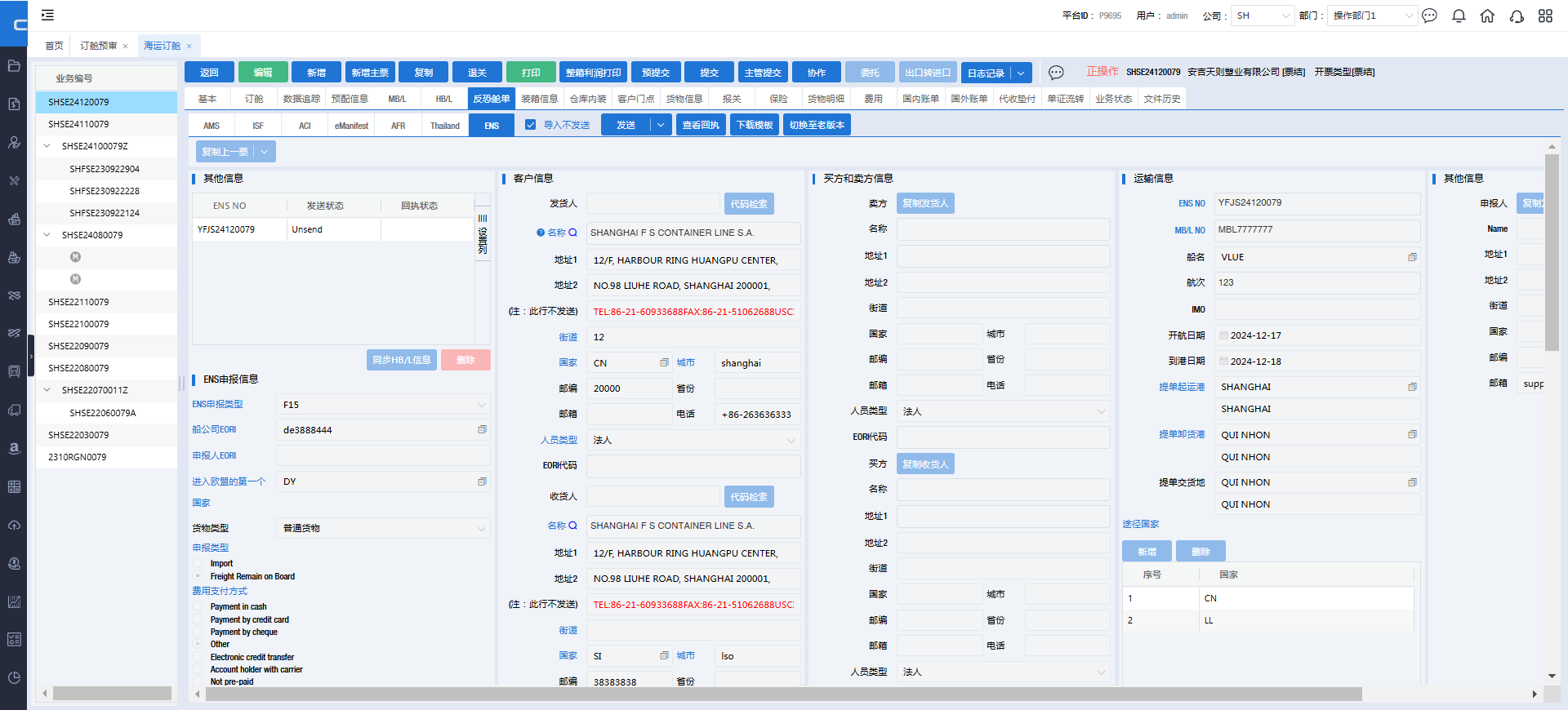Select the Import radio button

coord(198,563)
